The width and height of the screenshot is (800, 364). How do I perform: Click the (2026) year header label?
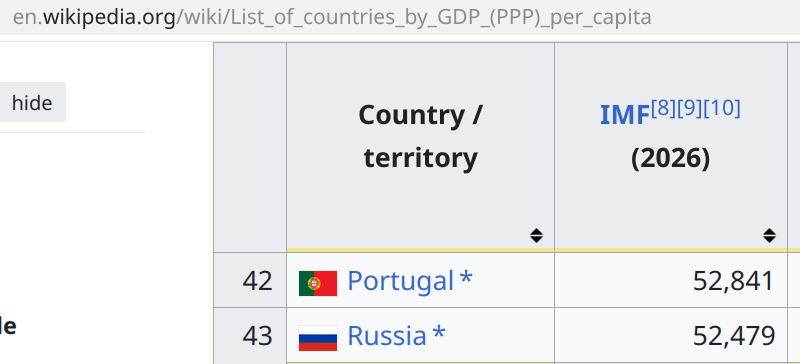click(x=670, y=159)
